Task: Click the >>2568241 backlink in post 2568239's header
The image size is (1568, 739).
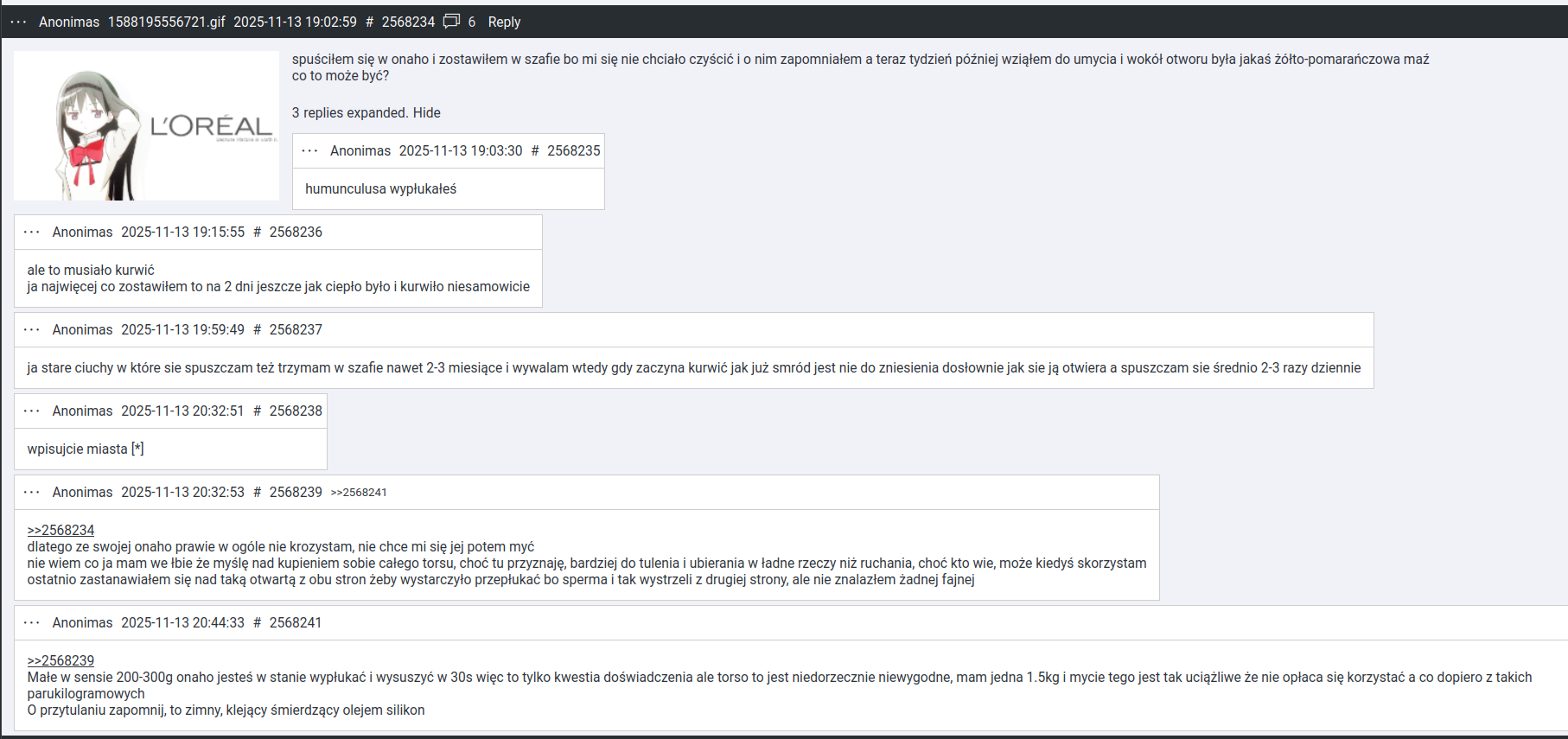Action: [359, 493]
